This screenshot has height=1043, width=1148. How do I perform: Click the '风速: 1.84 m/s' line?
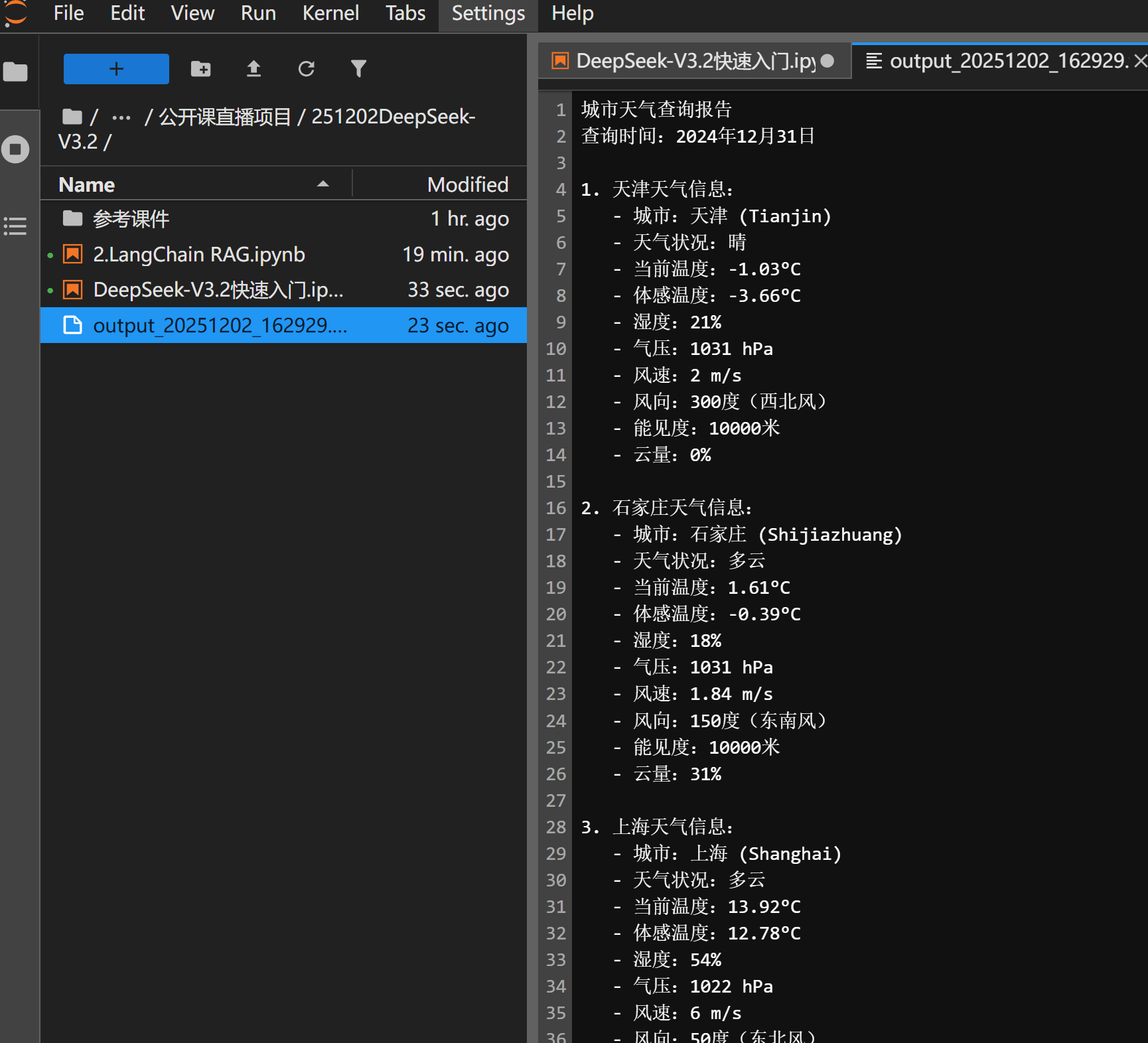693,693
